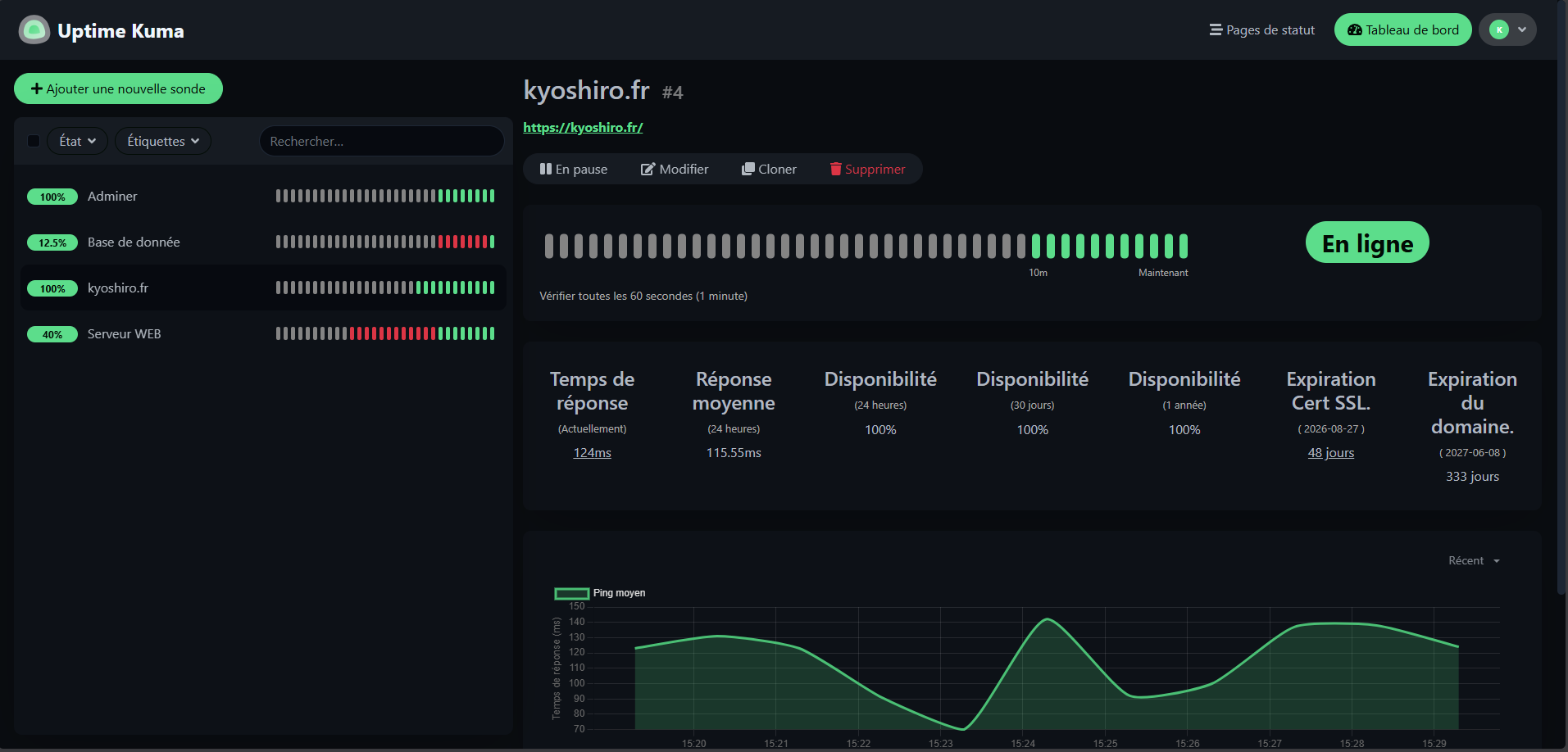This screenshot has width=1568, height=752.
Task: Toggle Ping moyen legend swatch
Action: (x=572, y=593)
